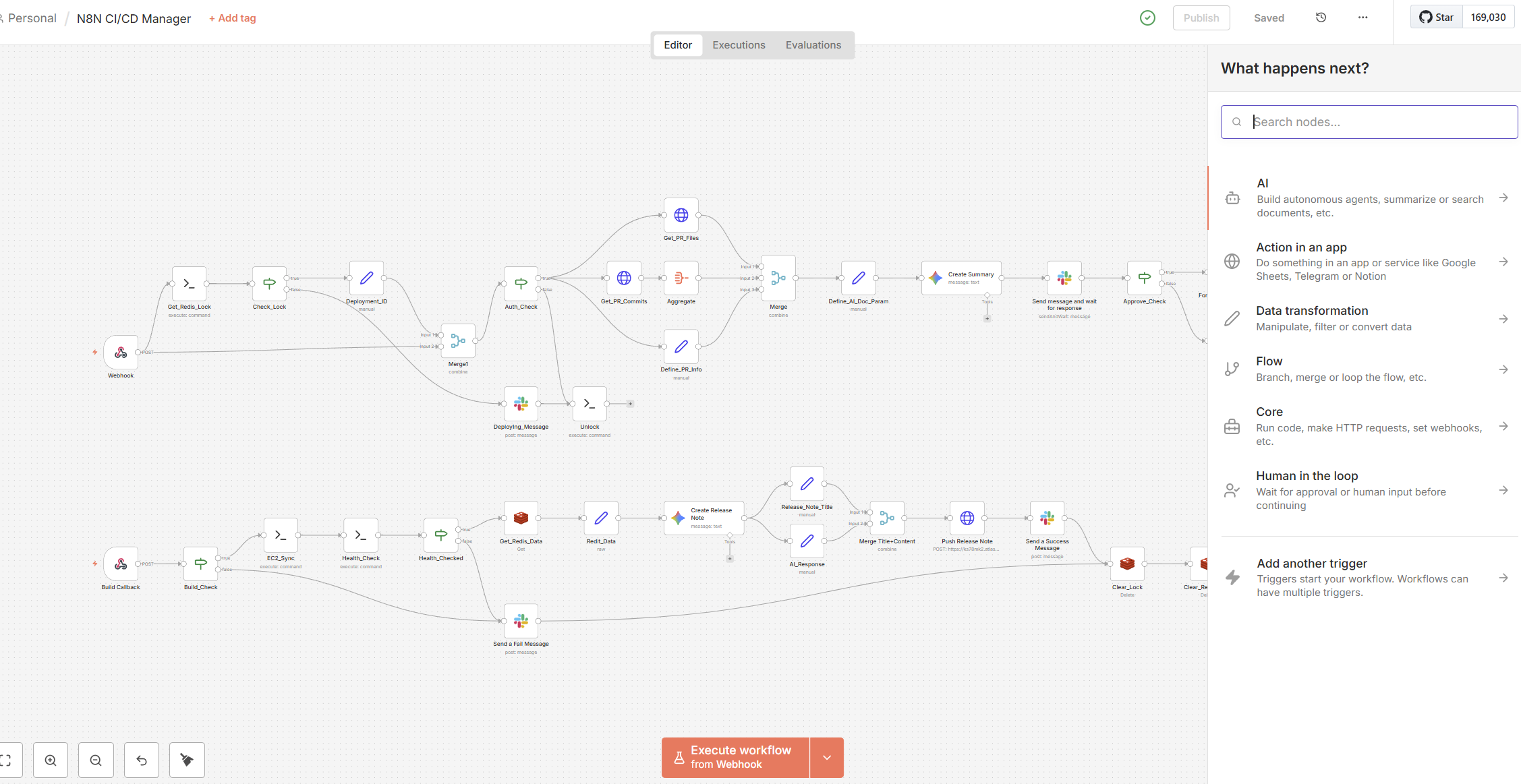Click the Add tag link
This screenshot has width=1521, height=784.
tap(233, 18)
